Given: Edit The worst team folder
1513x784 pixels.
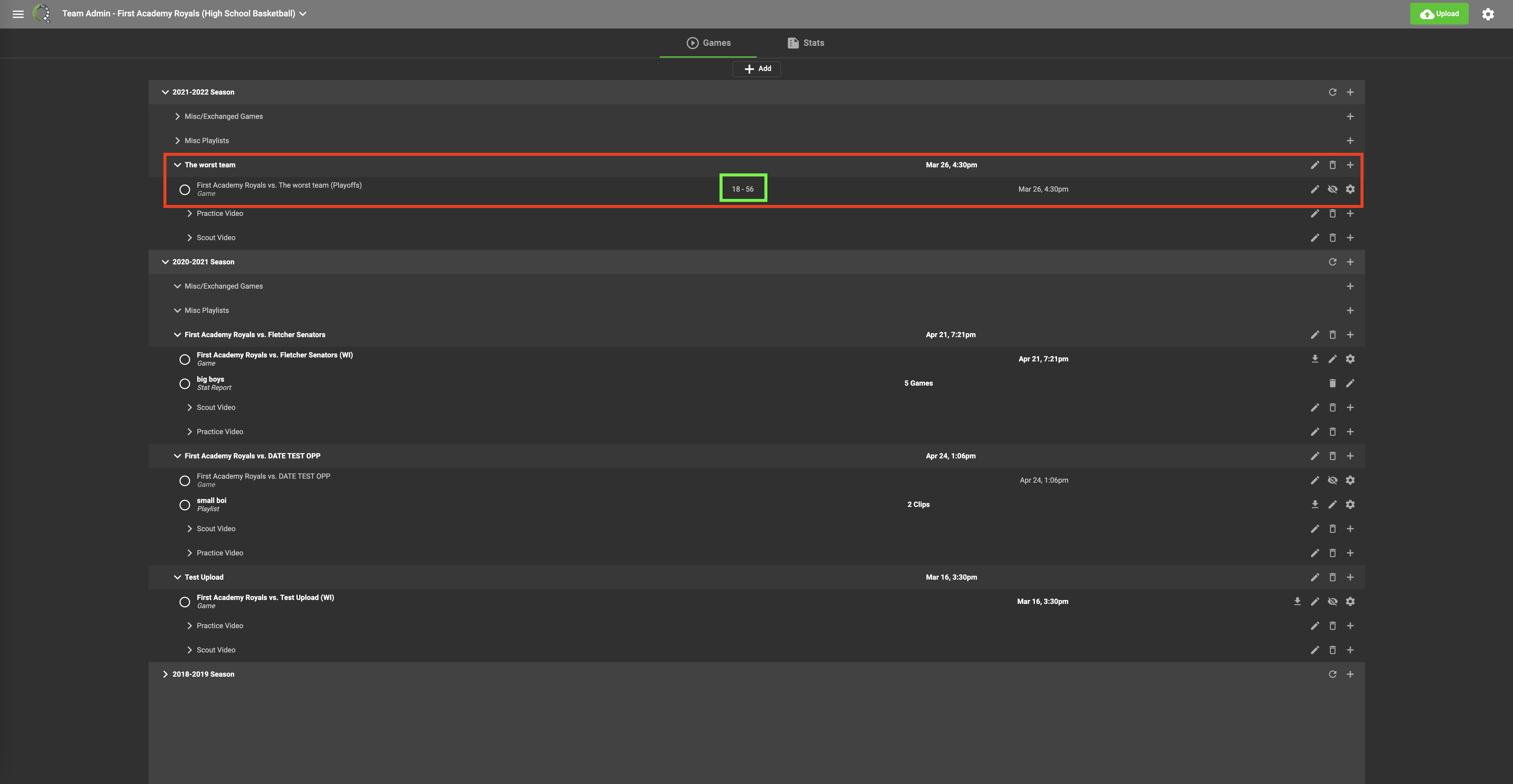Looking at the screenshot, I should pyautogui.click(x=1315, y=165).
